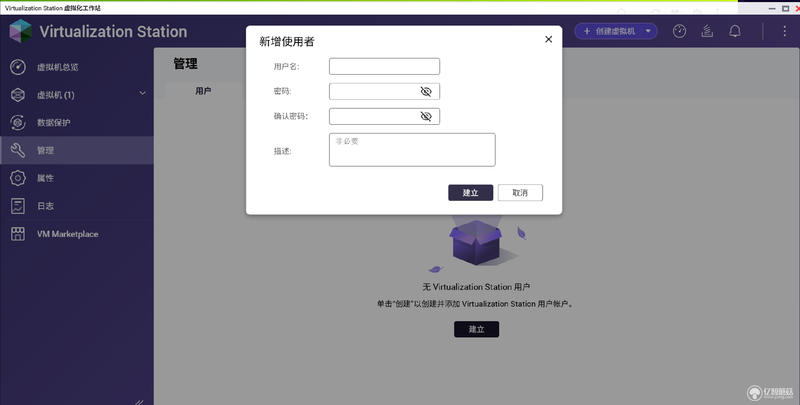
Task: Click the sidebar resize handle at bottom
Action: (139, 401)
